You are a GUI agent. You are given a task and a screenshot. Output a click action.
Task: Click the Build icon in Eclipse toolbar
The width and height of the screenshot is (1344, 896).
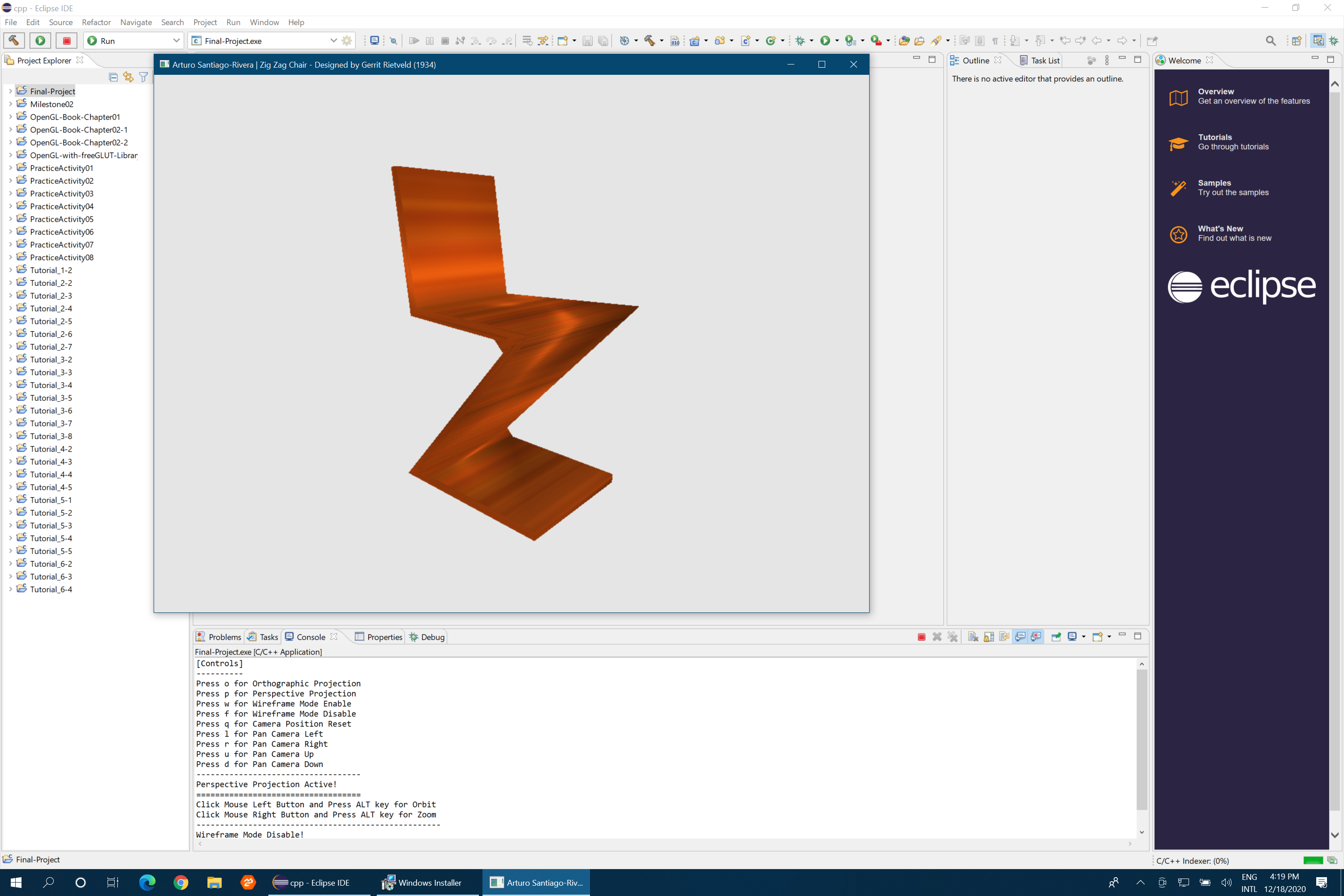(14, 40)
